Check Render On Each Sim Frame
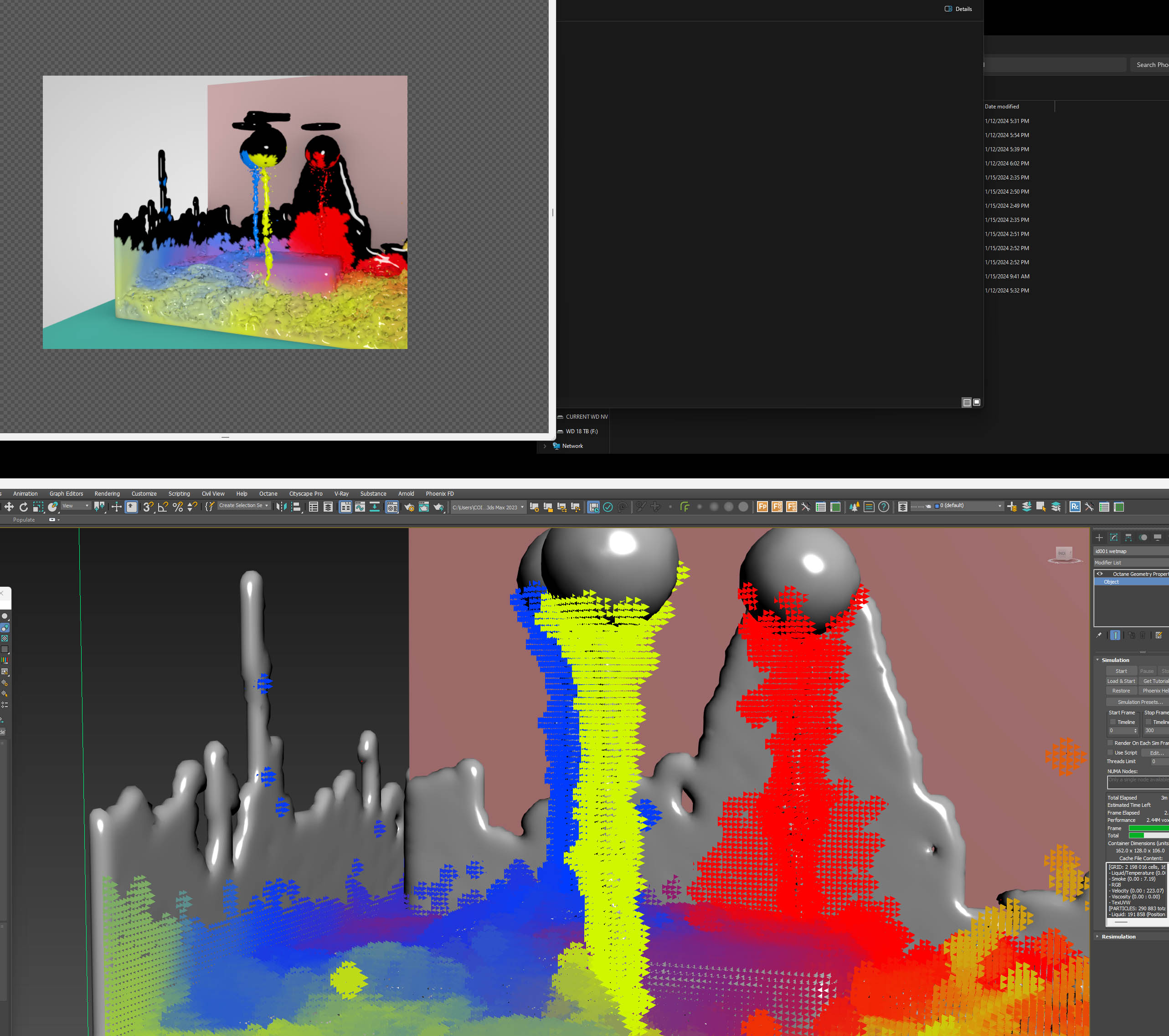This screenshot has height=1036, width=1169. pyautogui.click(x=1111, y=743)
